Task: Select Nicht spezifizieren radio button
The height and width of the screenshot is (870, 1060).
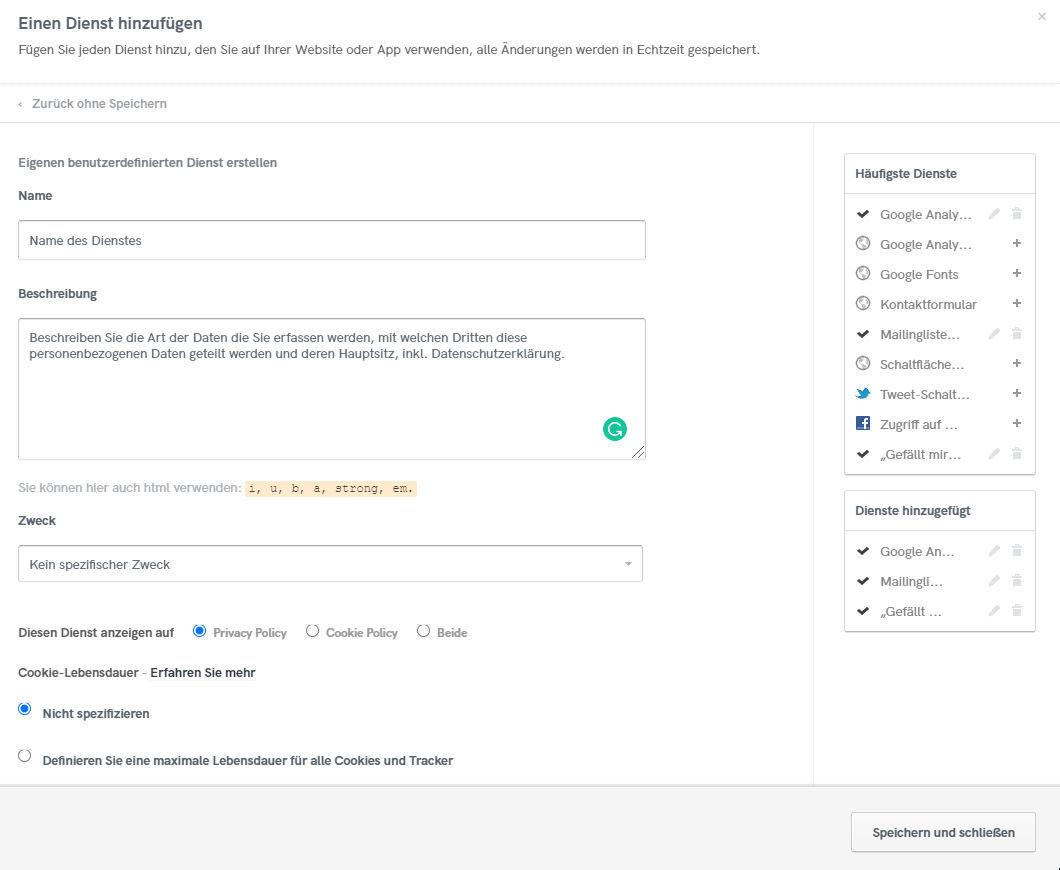Action: (x=25, y=709)
